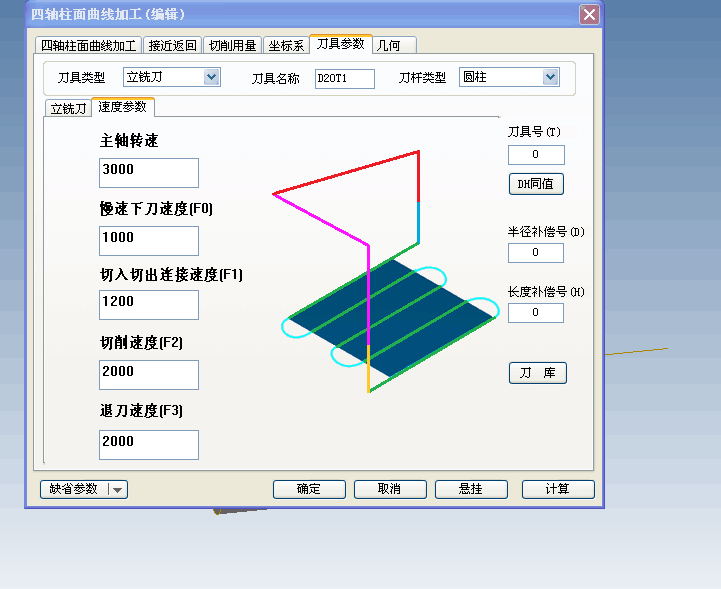The image size is (721, 589).
Task: Click the 取消 button to cancel
Action: (390, 489)
